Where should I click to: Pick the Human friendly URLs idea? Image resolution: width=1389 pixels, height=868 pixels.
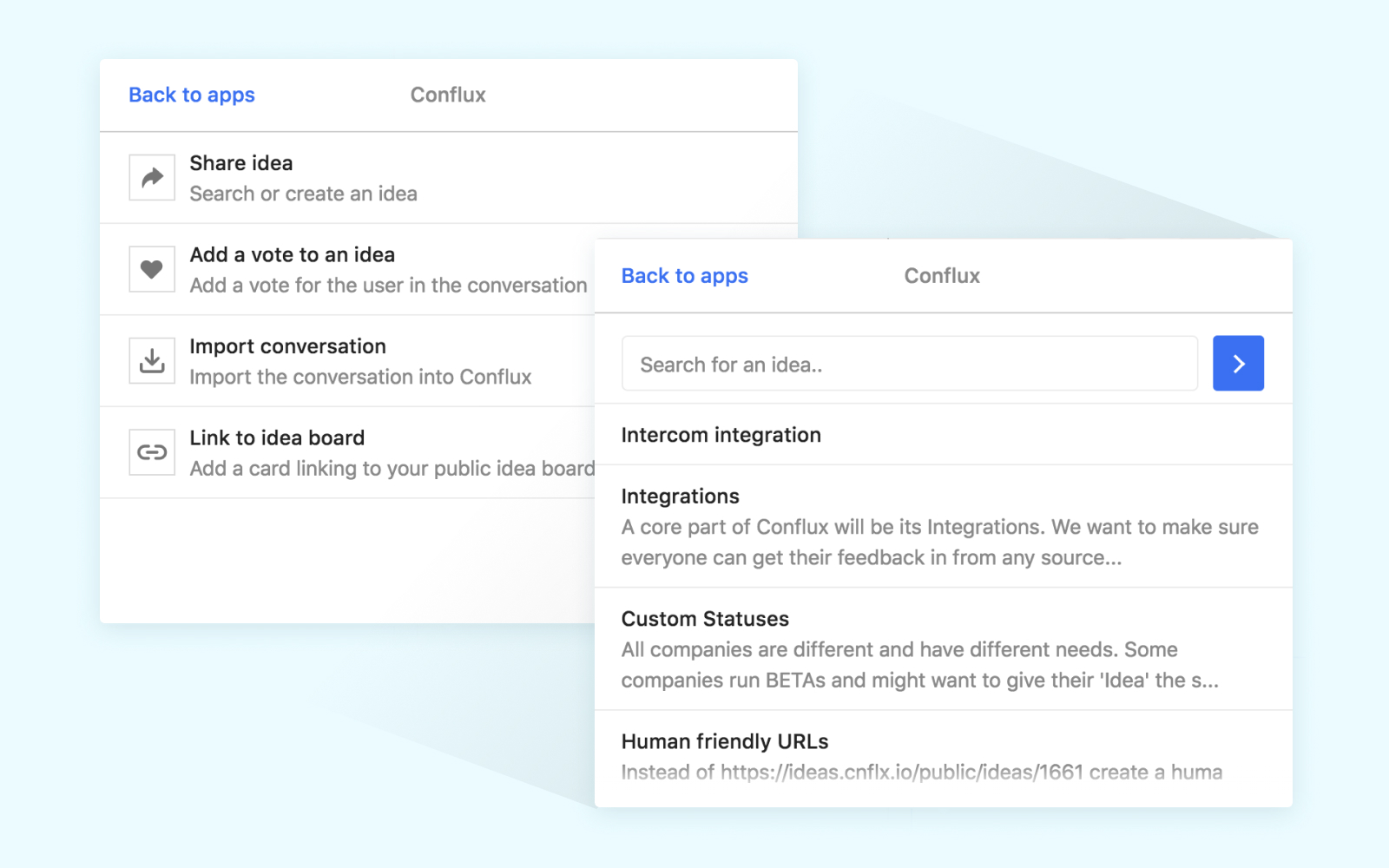725,742
